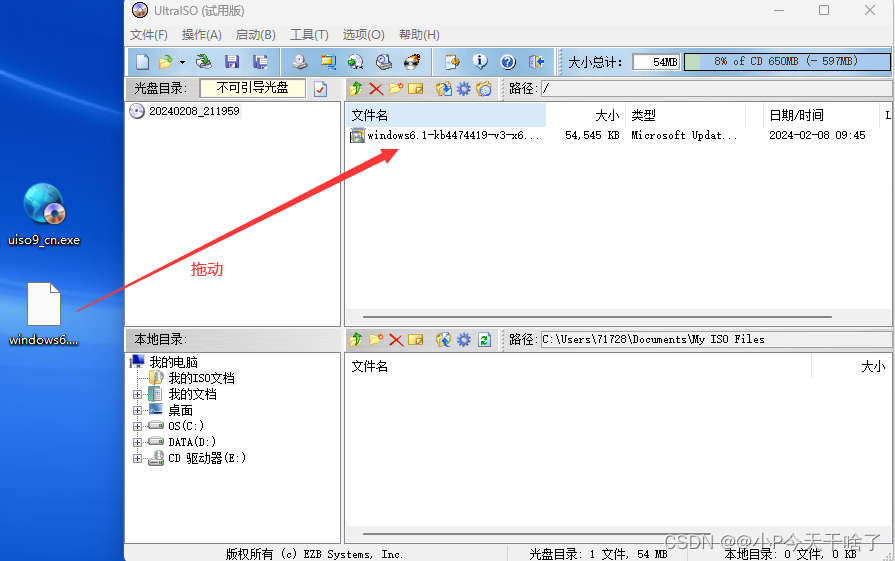
Task: Click the rename icon in disc pane toolbar
Action: point(416,88)
